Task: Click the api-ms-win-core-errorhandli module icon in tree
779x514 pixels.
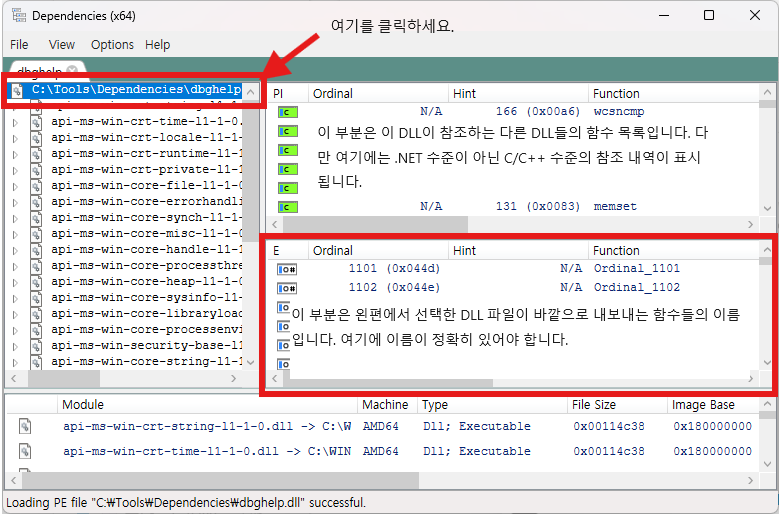Action: [36, 202]
